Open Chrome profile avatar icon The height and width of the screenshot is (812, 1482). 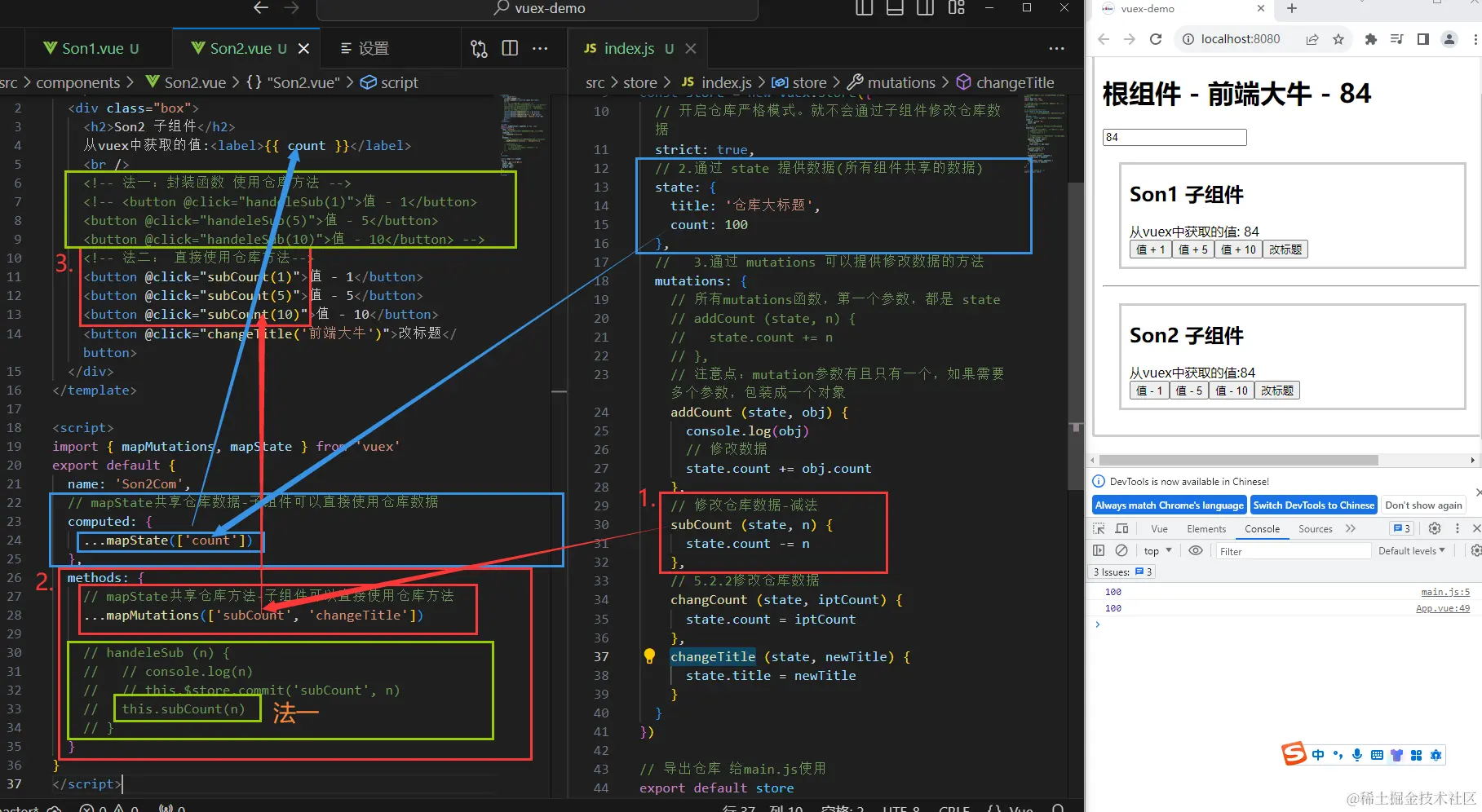coord(1449,39)
